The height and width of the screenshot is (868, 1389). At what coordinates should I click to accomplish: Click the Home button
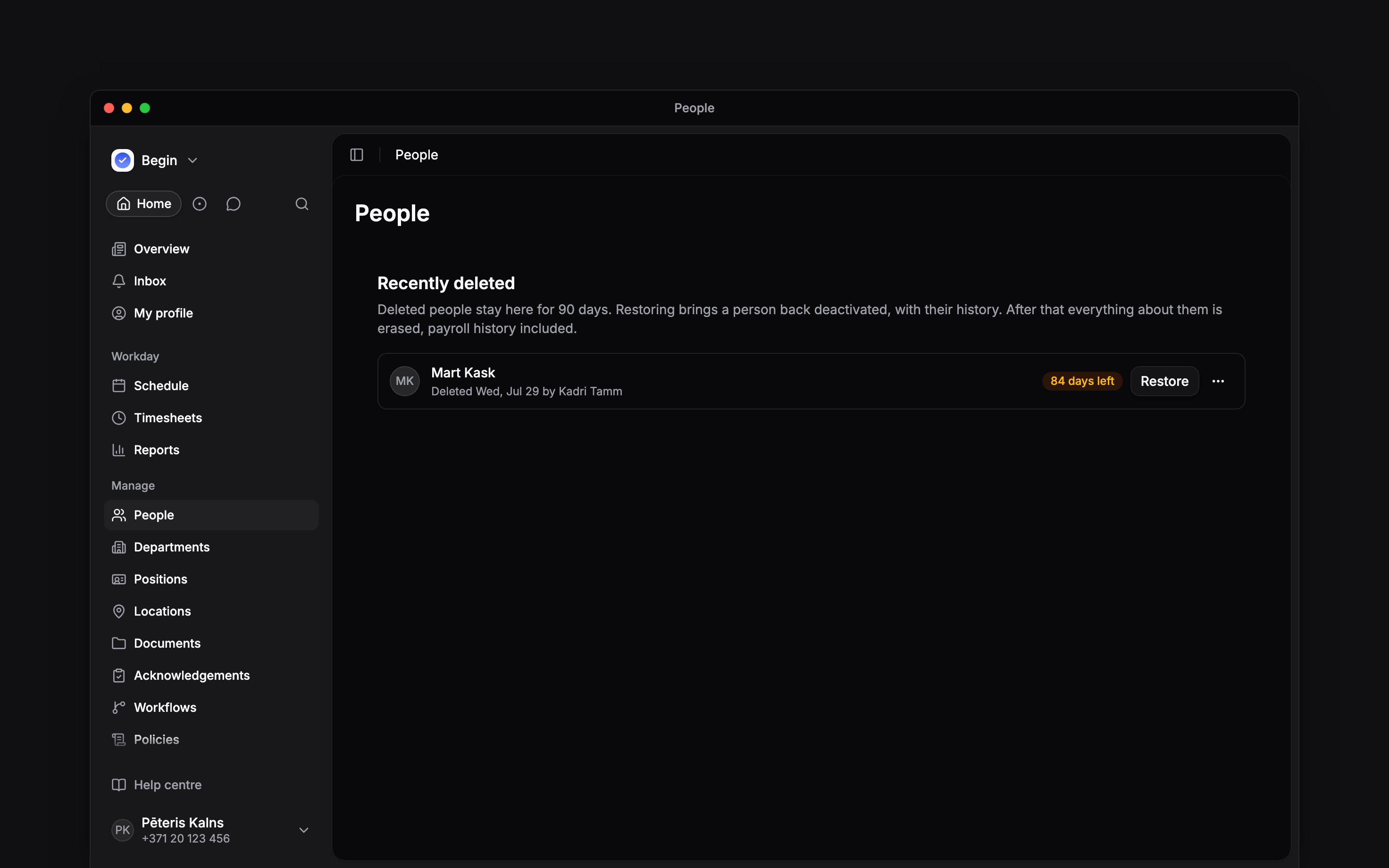(x=143, y=204)
